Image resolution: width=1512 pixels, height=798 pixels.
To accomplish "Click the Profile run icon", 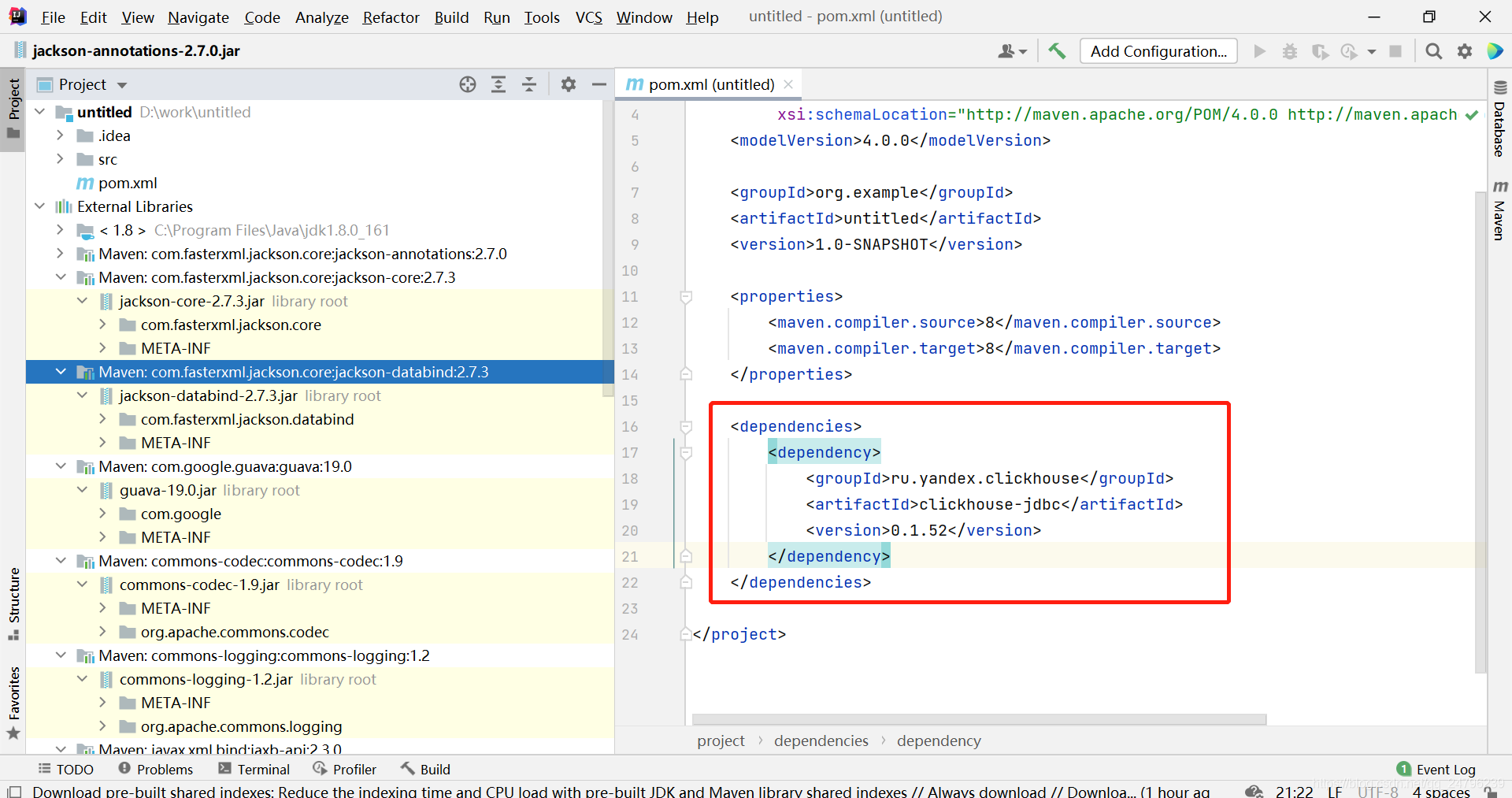I will click(x=1350, y=51).
